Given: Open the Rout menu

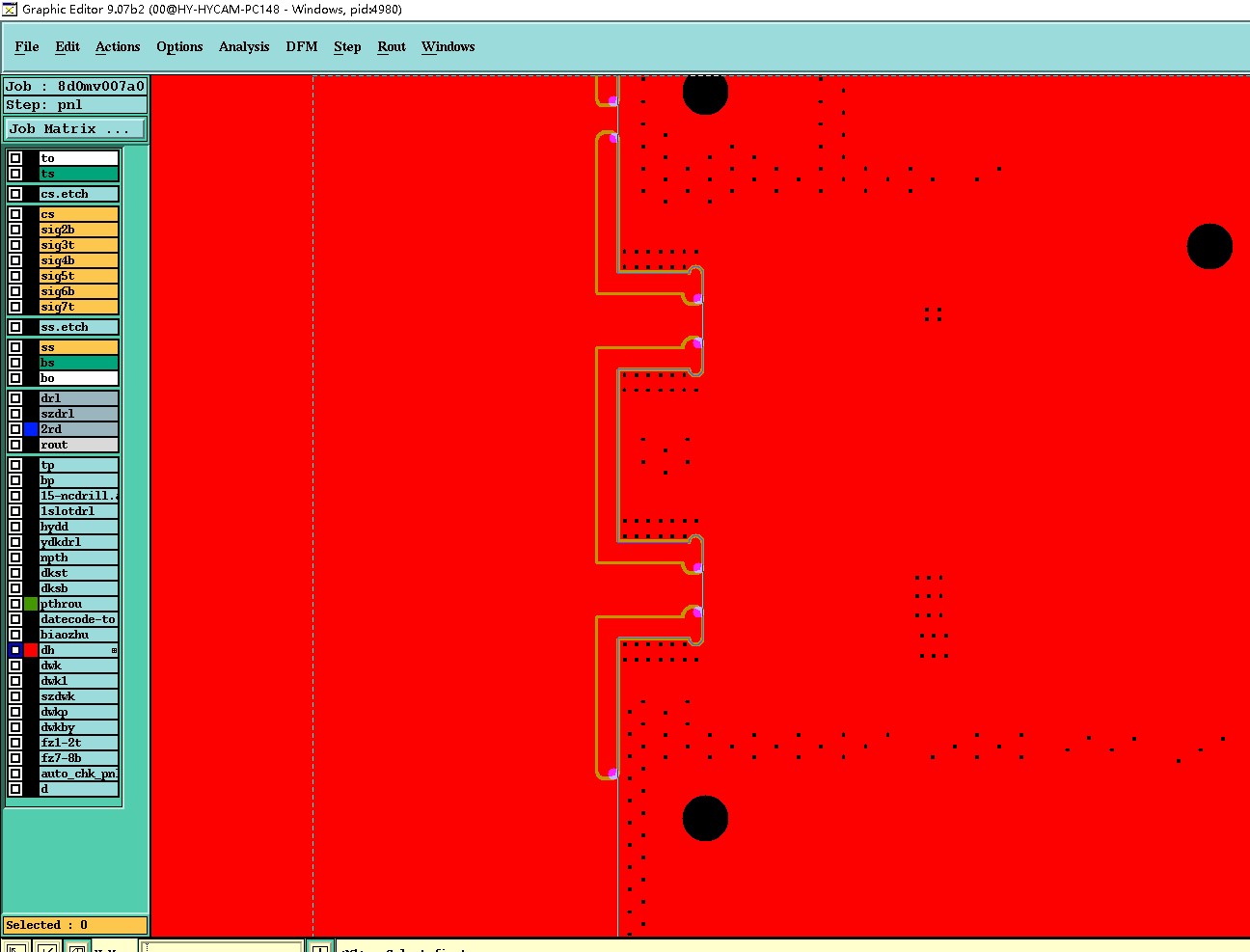Looking at the screenshot, I should (x=392, y=46).
